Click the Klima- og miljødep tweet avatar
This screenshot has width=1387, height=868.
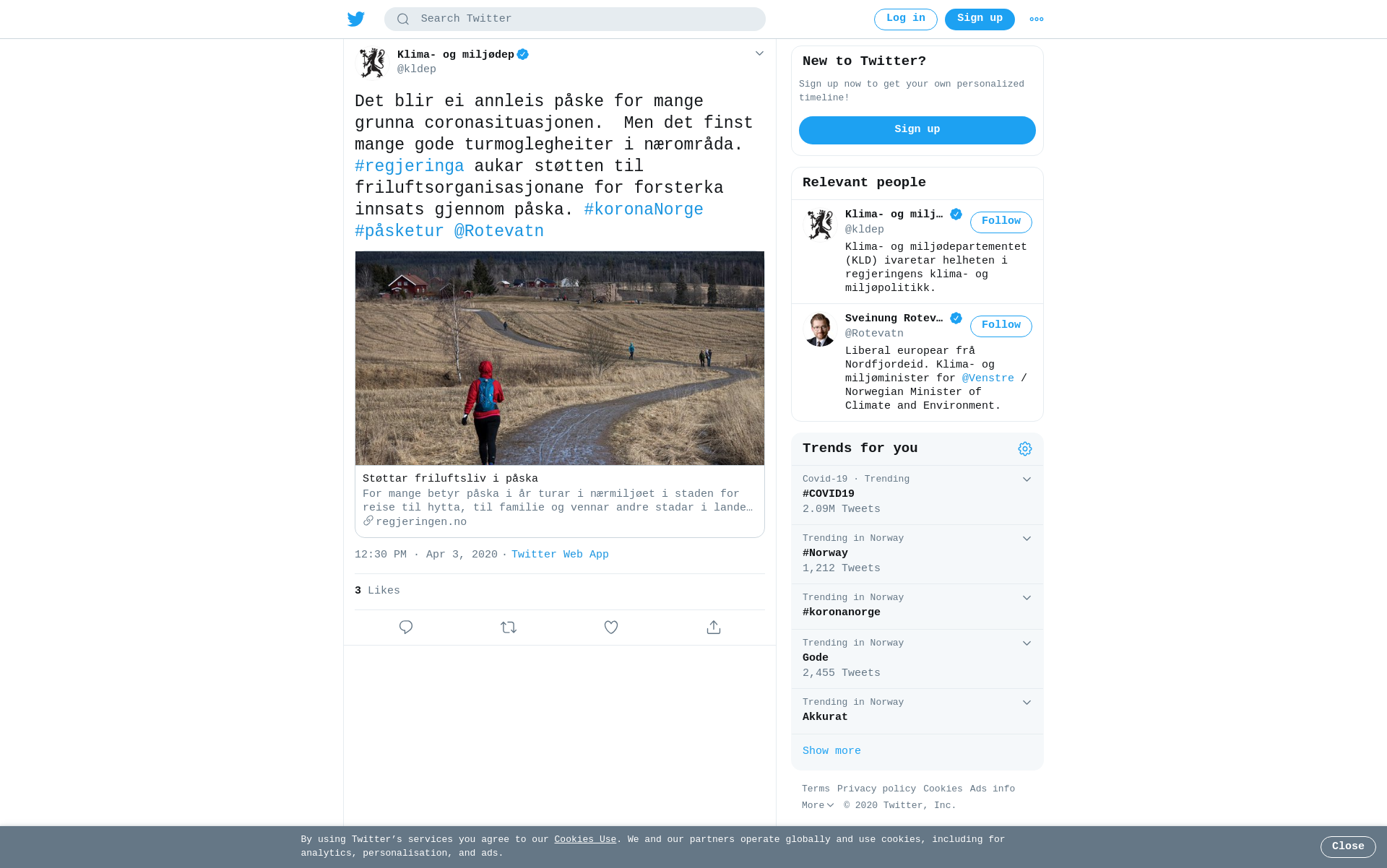[x=373, y=63]
